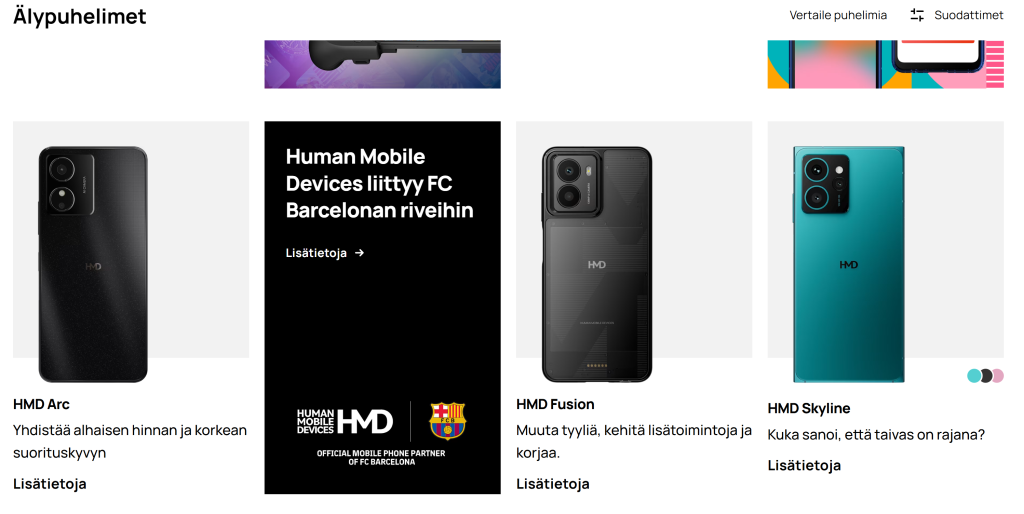Click the HMD Skyline product title
The width and height of the screenshot is (1024, 514).
808,408
